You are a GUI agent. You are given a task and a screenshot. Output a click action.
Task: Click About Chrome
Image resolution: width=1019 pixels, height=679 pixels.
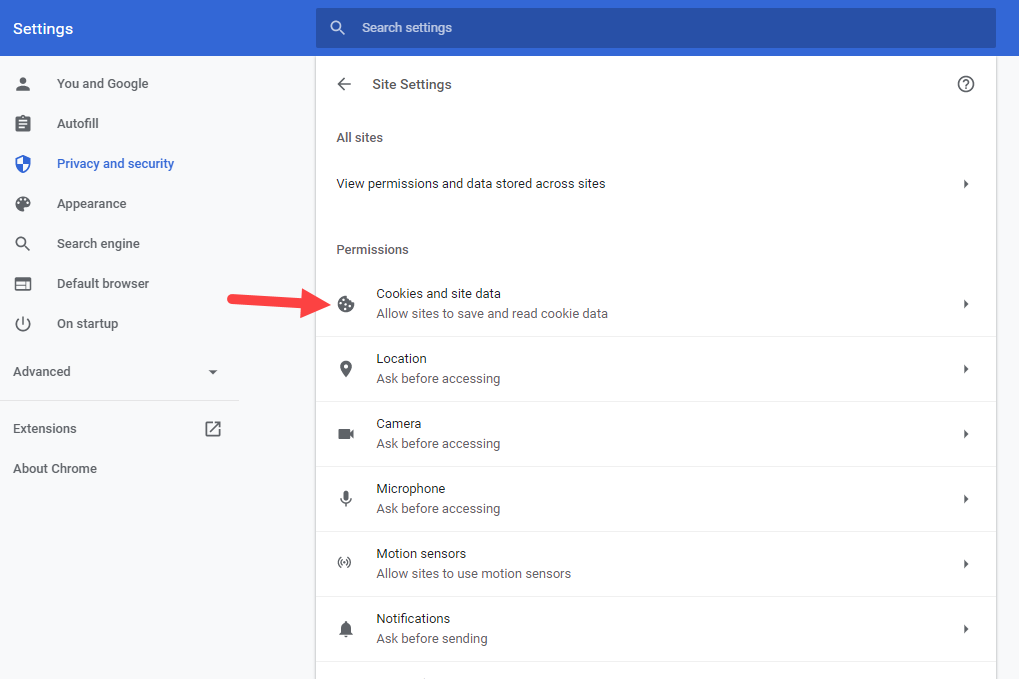(x=54, y=468)
